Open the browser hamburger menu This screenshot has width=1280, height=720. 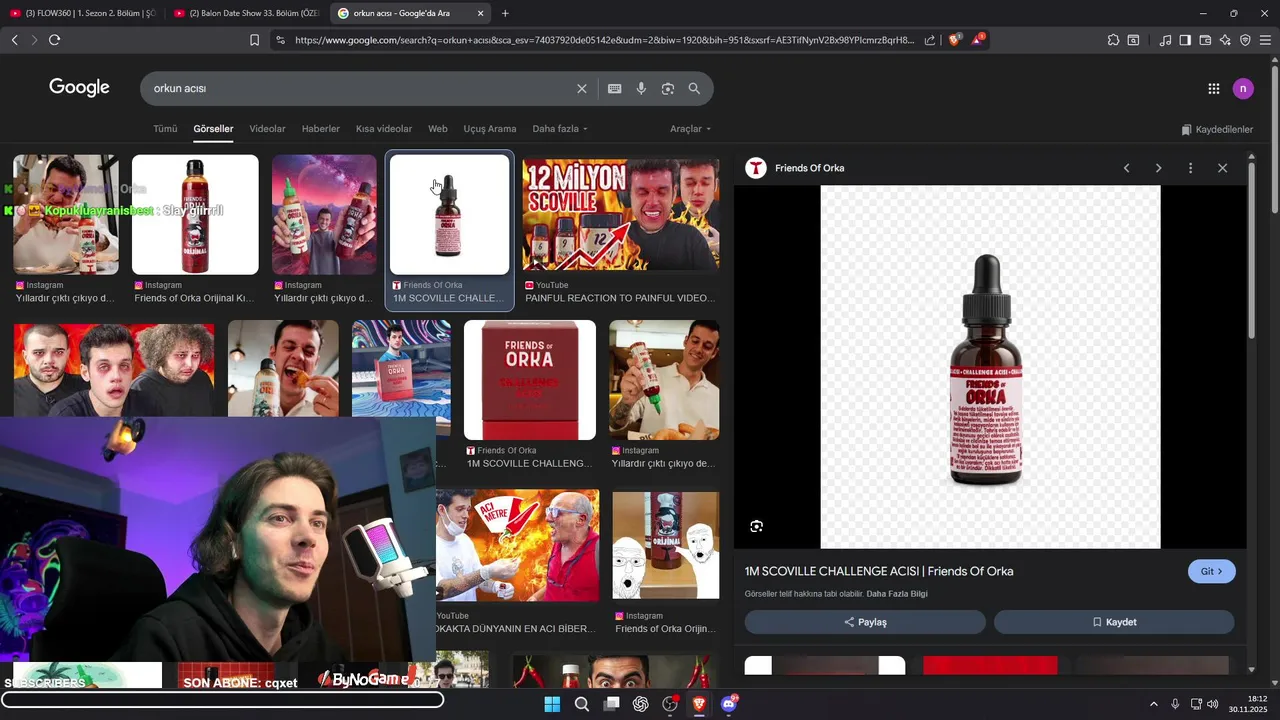coord(1265,40)
